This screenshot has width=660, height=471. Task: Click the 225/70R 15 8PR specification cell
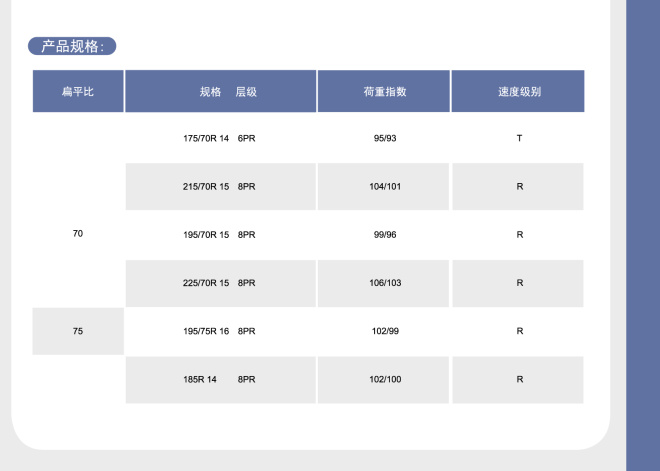click(x=221, y=283)
